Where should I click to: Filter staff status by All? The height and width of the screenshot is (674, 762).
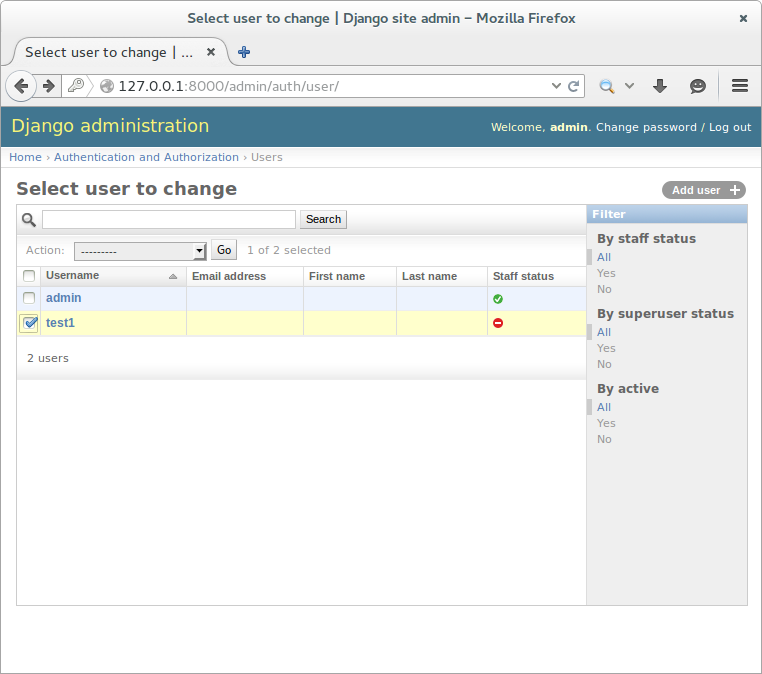[x=604, y=257]
